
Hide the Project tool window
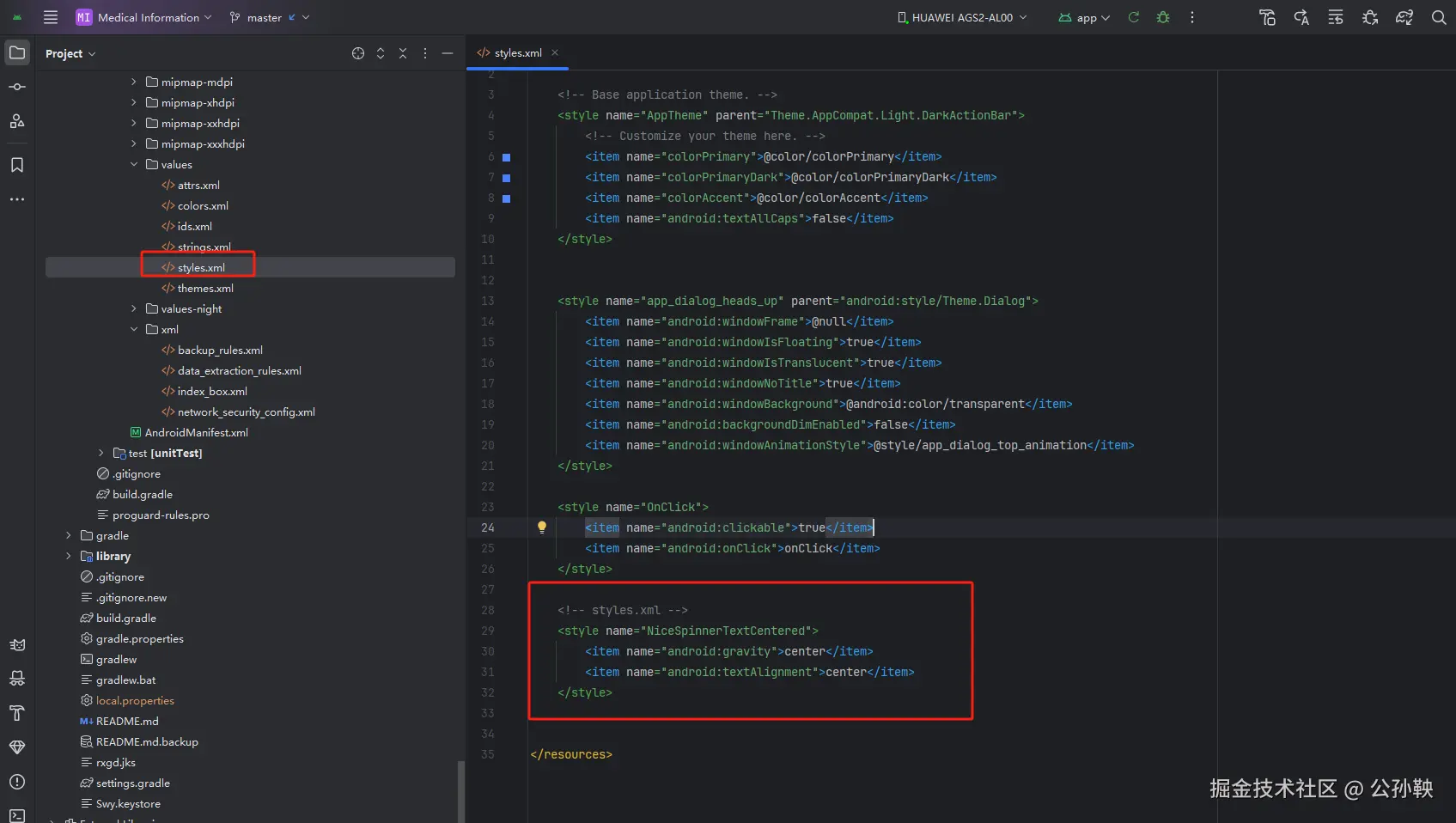tap(448, 53)
